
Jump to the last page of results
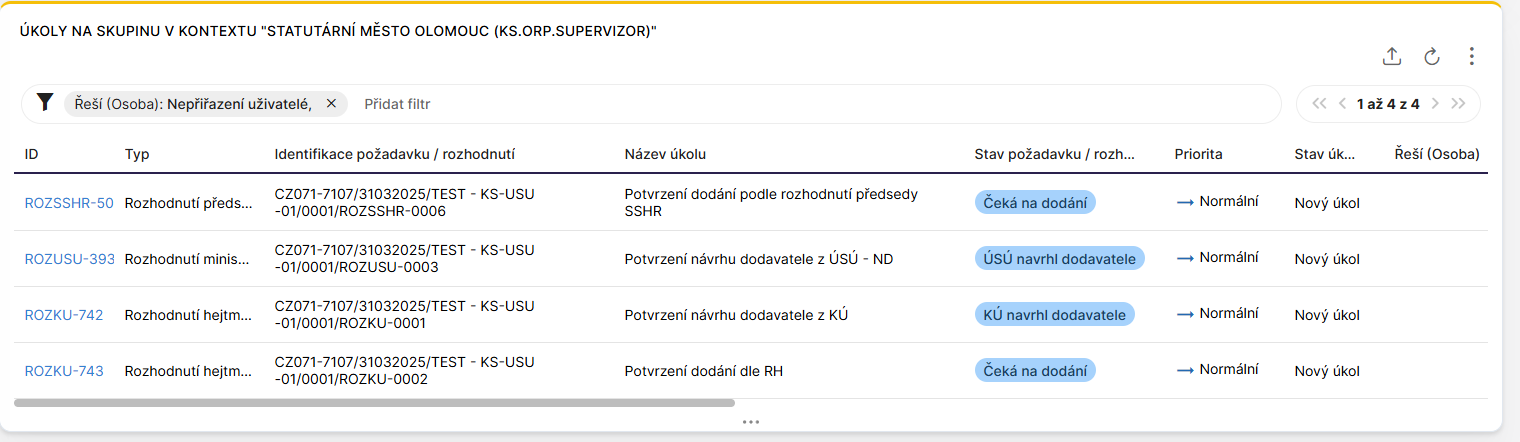(x=1458, y=104)
